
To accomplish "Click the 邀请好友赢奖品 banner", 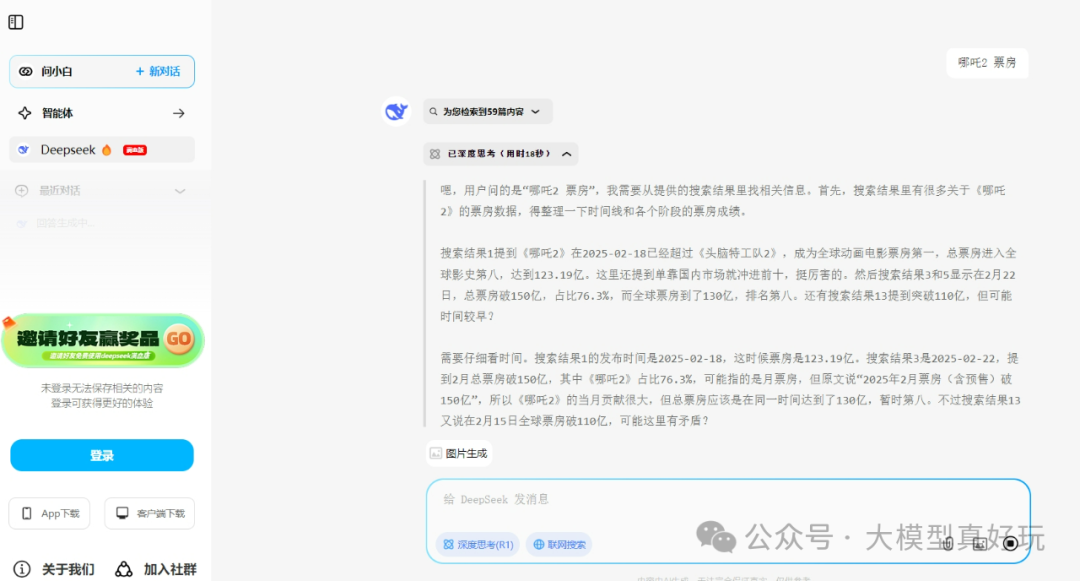I will point(103,341).
